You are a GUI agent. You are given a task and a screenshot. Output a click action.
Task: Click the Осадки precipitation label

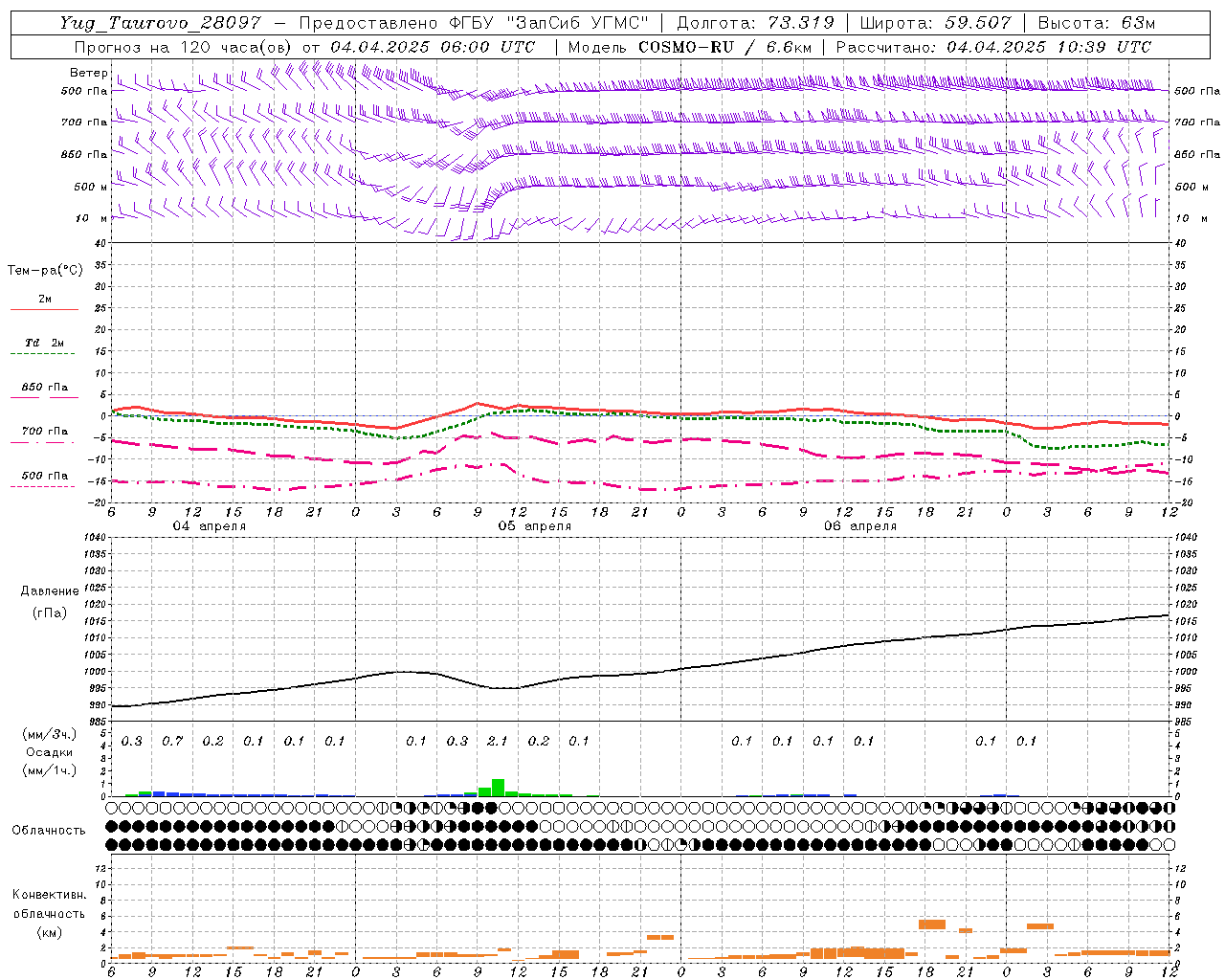49,752
